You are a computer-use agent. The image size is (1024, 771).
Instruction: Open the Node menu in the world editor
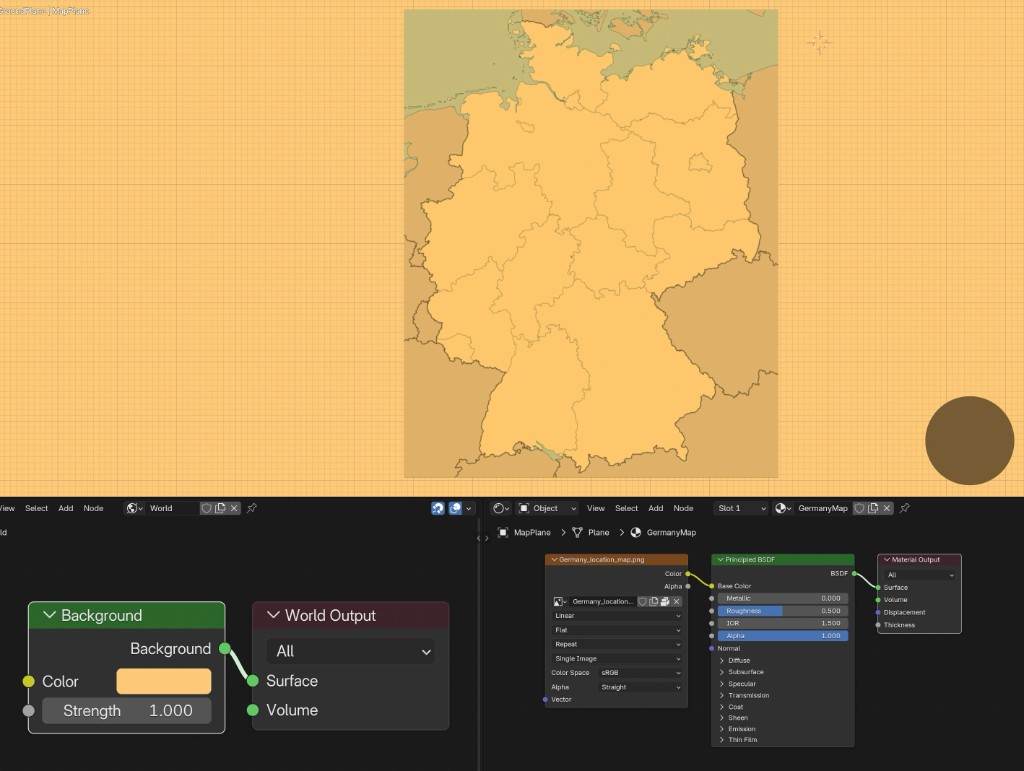click(x=93, y=508)
